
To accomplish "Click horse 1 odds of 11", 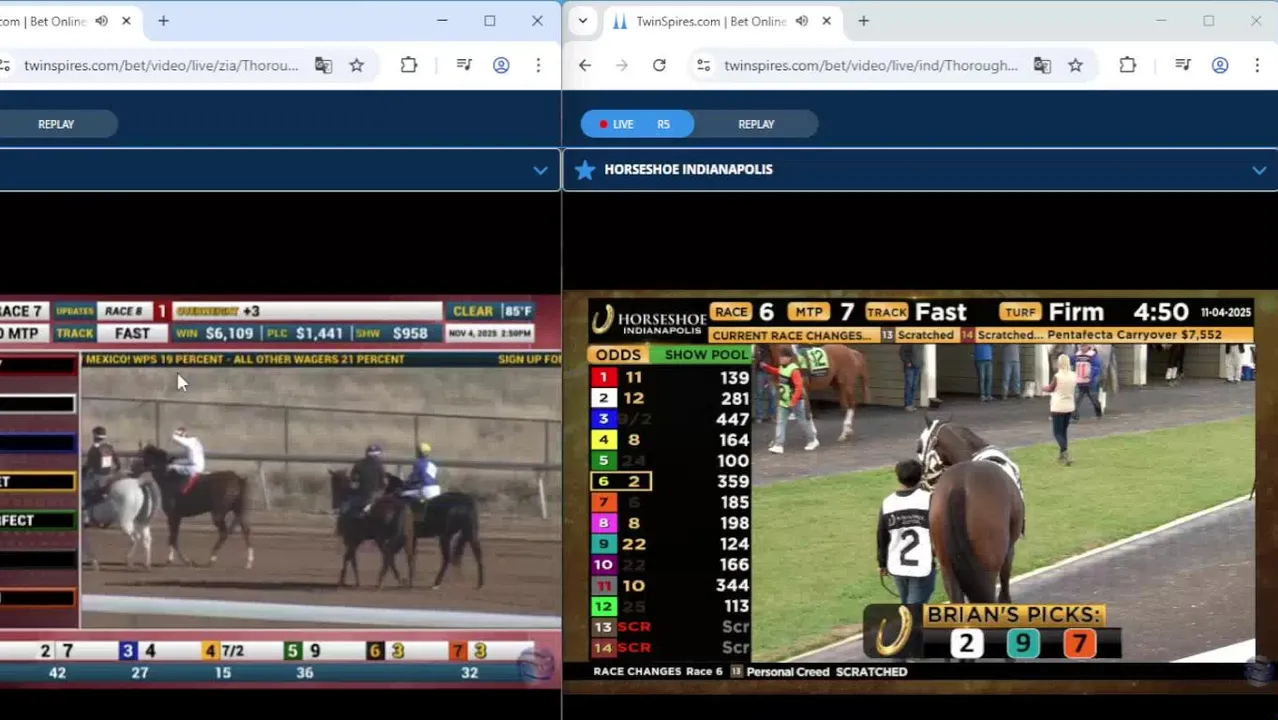I will tap(633, 377).
